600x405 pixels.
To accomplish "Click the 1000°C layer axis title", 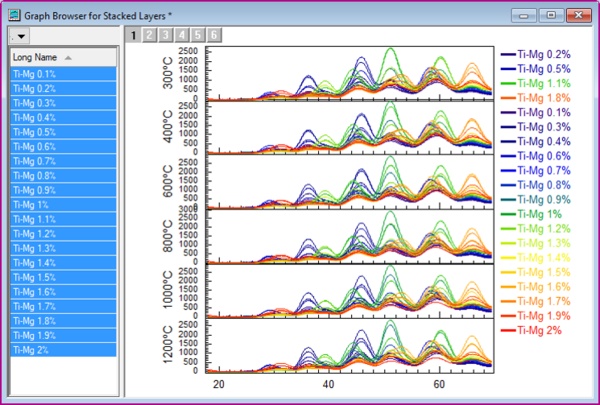I will click(168, 290).
